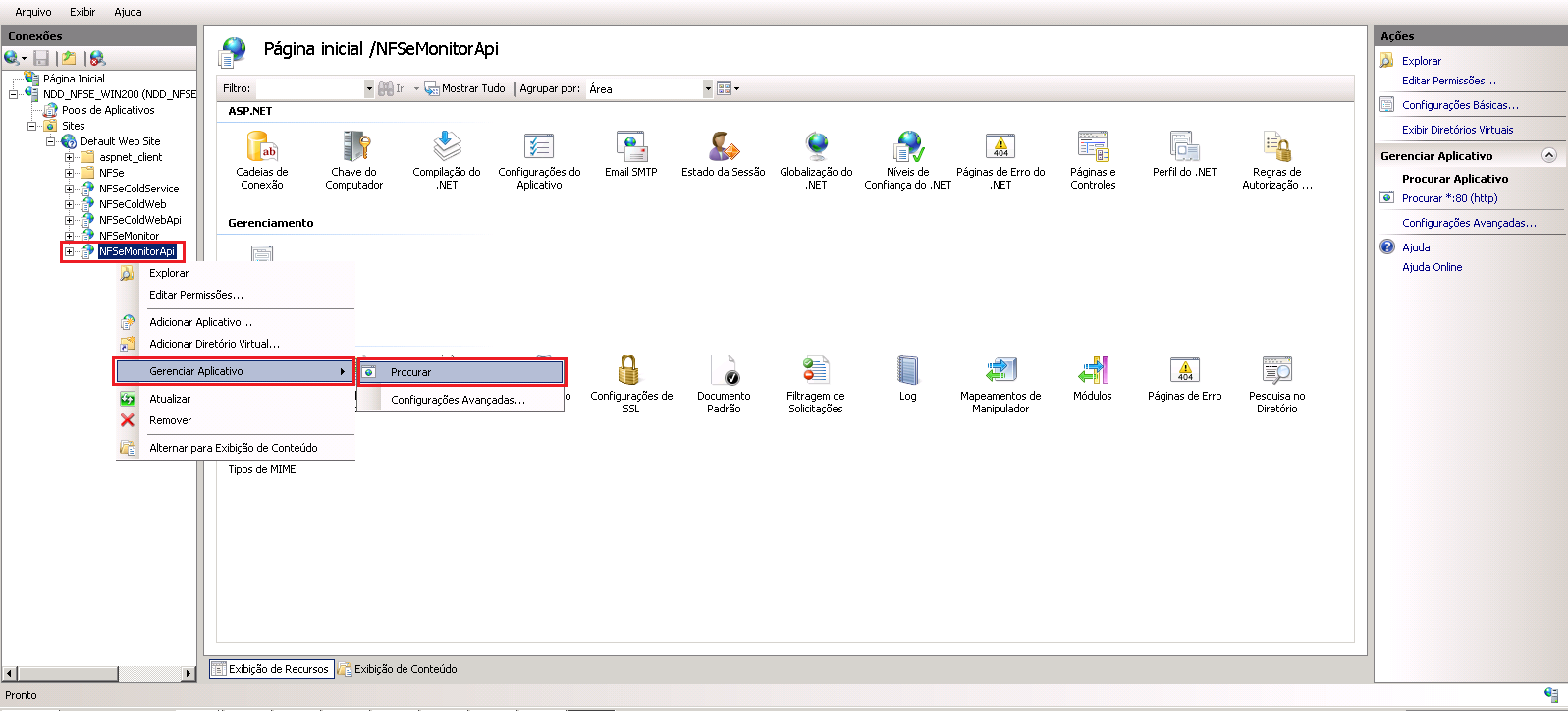
Task: Choose Remover in context menu
Action: tap(236, 420)
